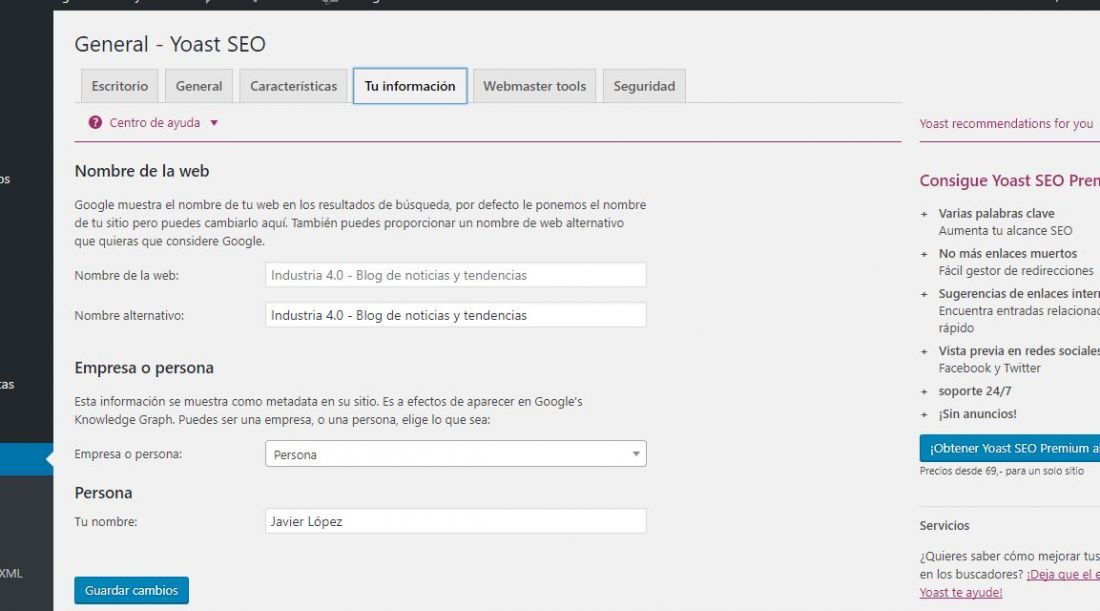Image resolution: width=1100 pixels, height=611 pixels.
Task: Click the Nombre alternativo input field
Action: tap(455, 315)
